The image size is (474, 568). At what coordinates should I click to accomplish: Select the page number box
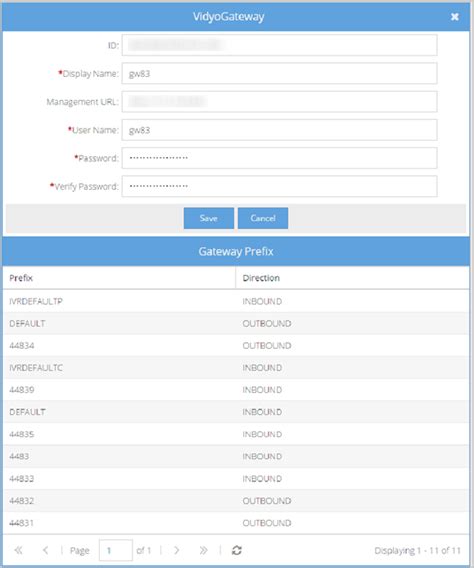click(x=116, y=550)
